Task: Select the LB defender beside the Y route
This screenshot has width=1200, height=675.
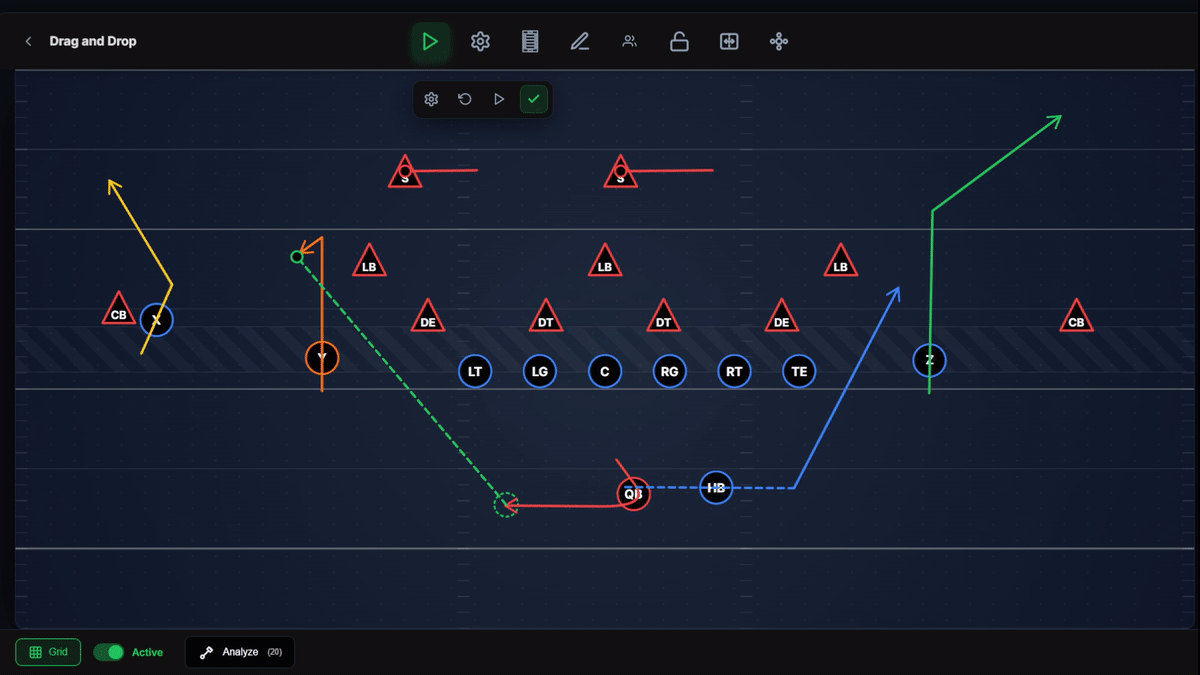Action: click(369, 263)
